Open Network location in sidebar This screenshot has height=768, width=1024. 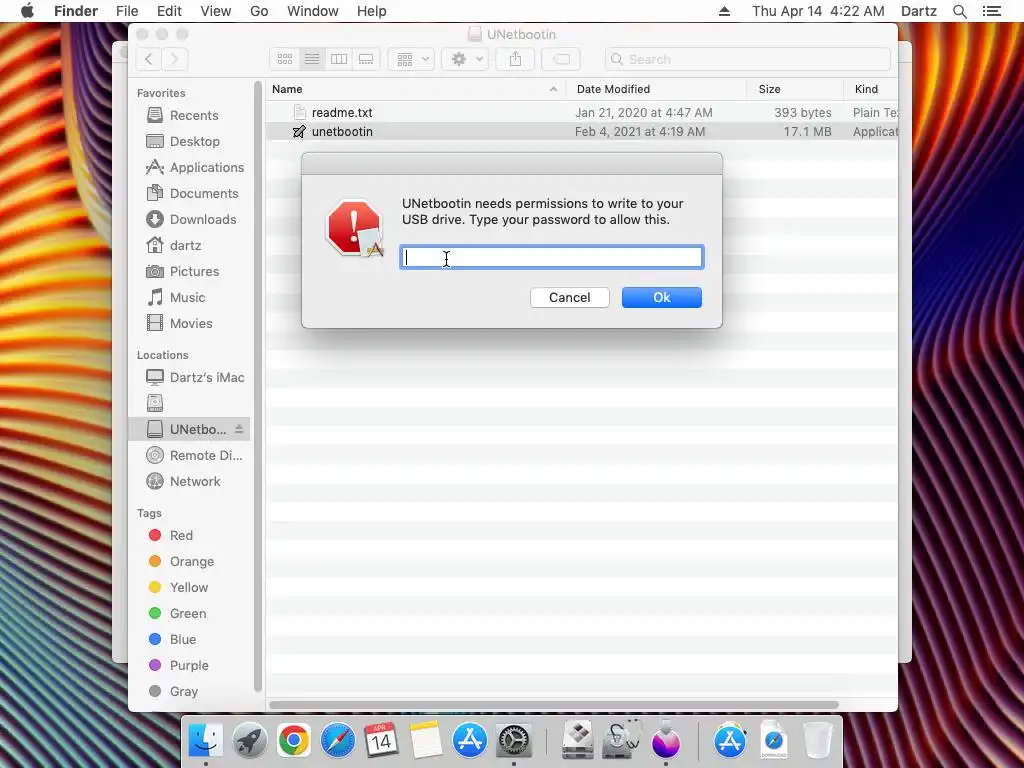(183, 481)
